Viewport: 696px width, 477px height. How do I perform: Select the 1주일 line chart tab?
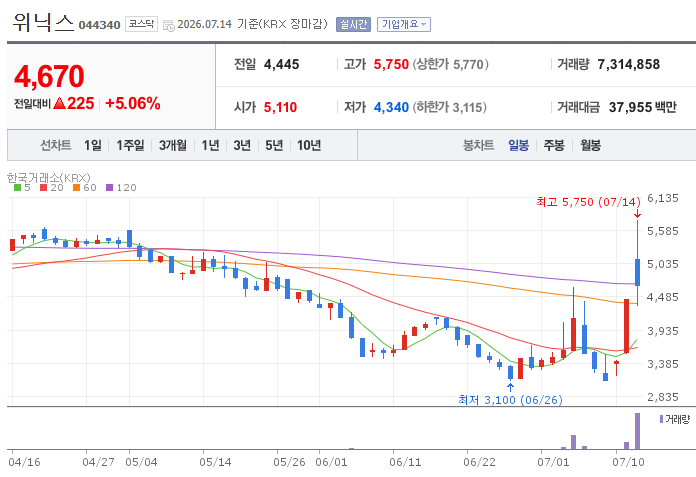tap(130, 145)
